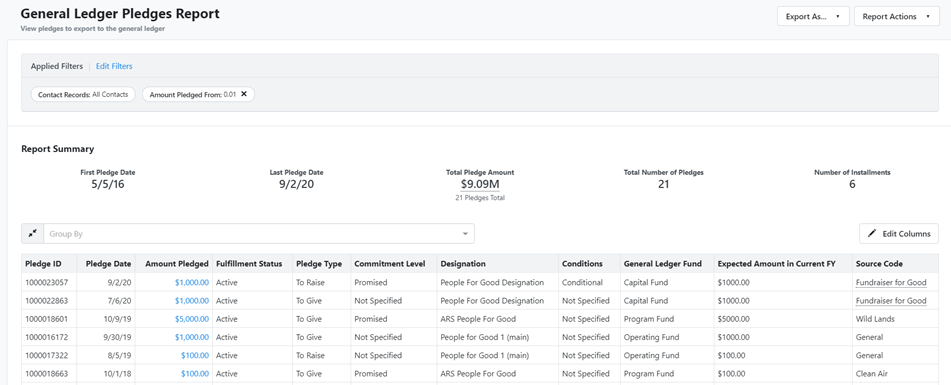Viewport: 951px width, 385px height.
Task: Open the $5,000.00 pledged amount link
Action: click(192, 319)
